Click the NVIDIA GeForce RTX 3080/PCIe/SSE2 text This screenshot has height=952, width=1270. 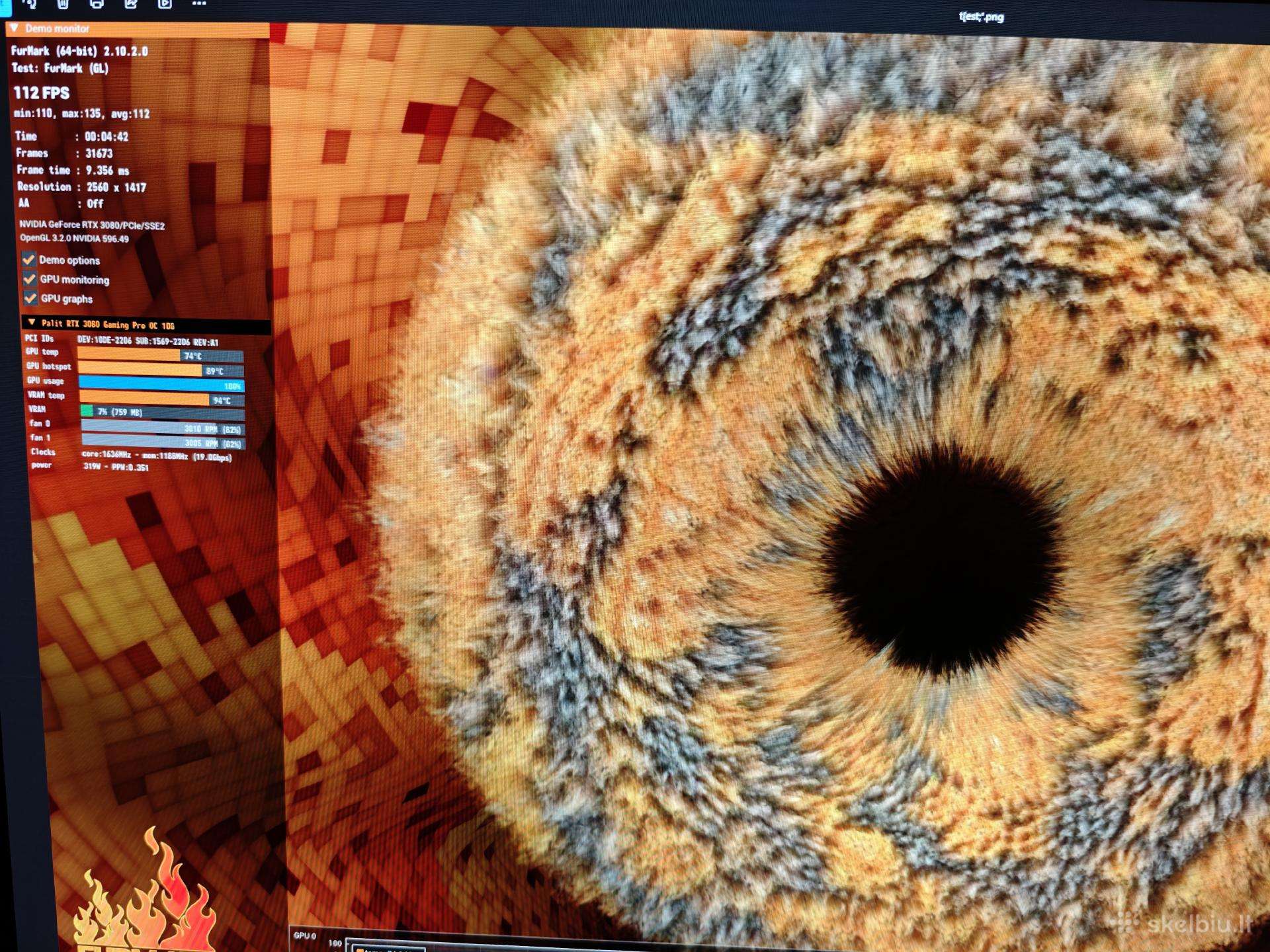point(92,225)
